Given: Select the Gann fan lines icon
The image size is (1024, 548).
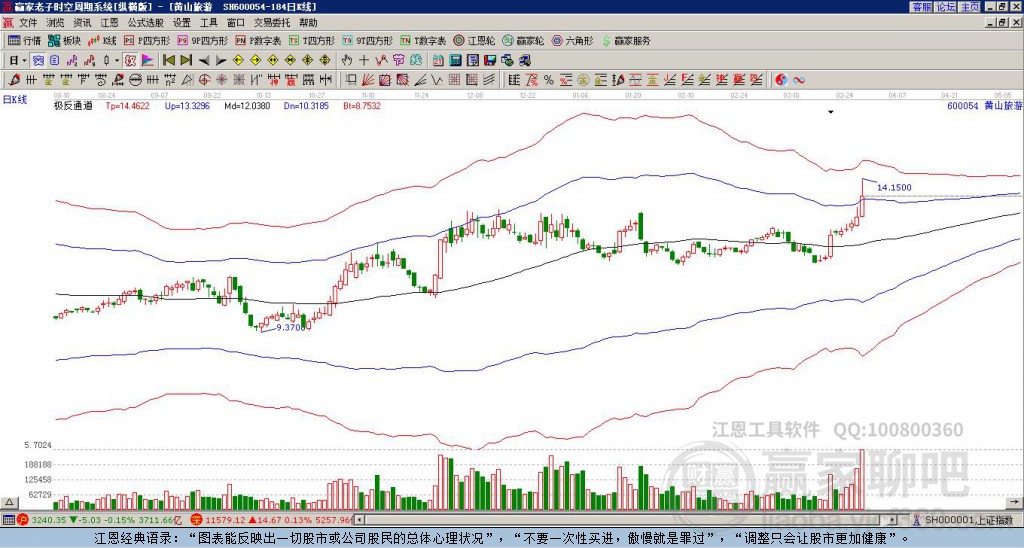Looking at the screenshot, I should coord(368,80).
